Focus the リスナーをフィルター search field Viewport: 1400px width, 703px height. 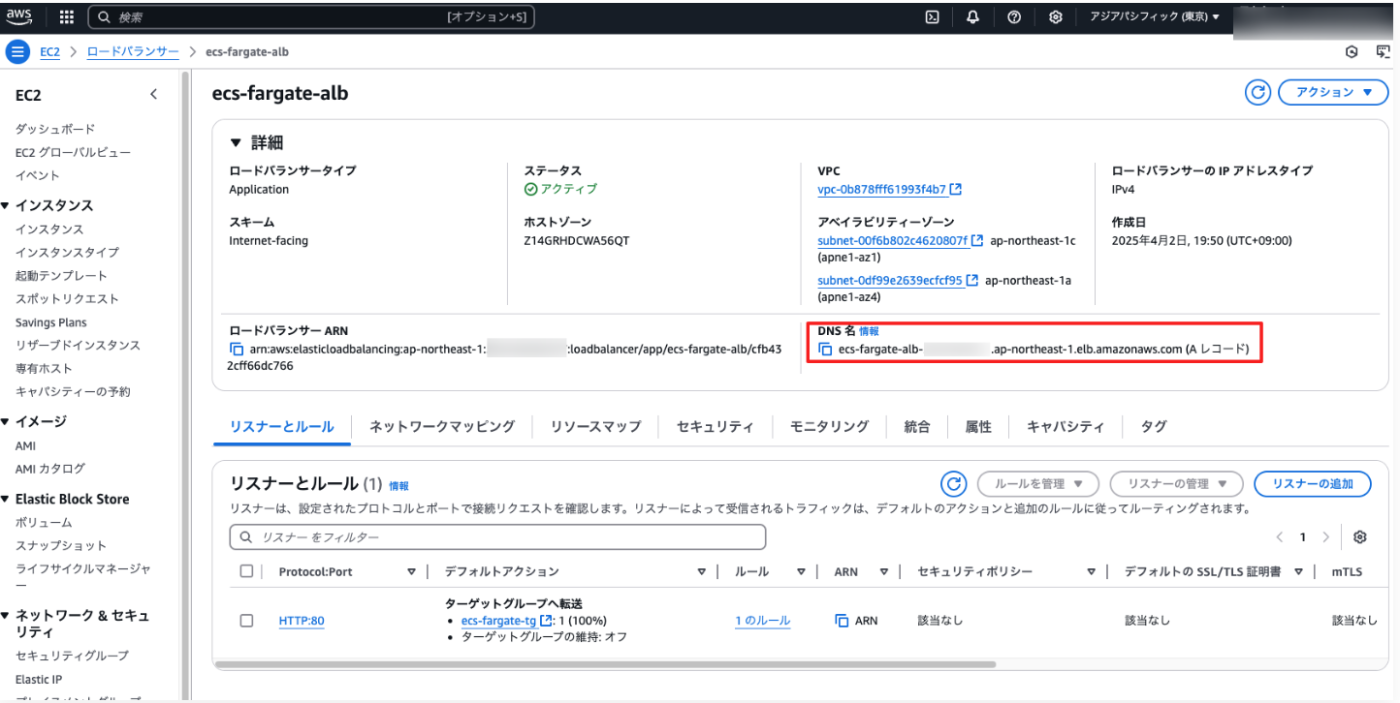click(x=497, y=537)
